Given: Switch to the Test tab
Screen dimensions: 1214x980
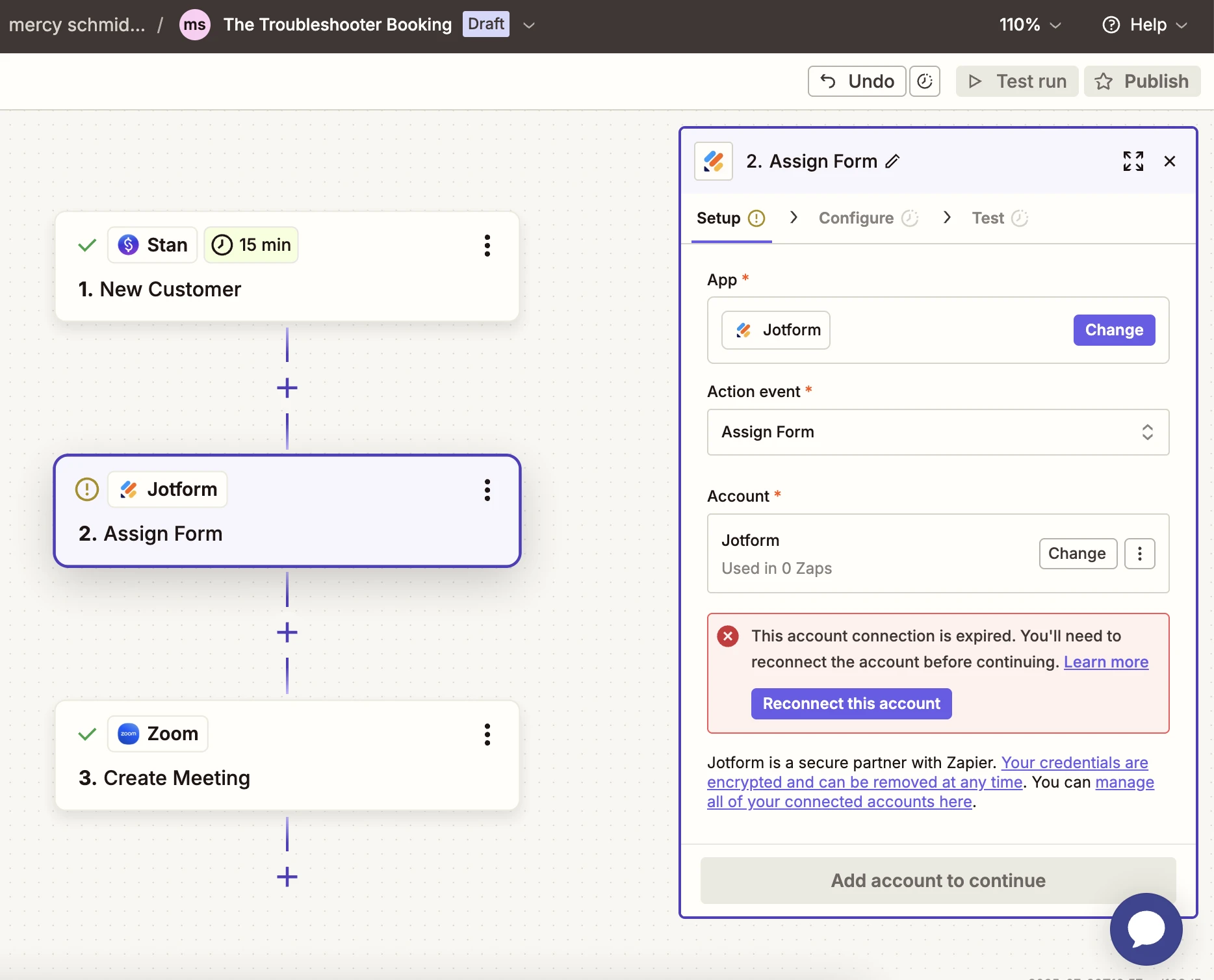Looking at the screenshot, I should [x=987, y=218].
